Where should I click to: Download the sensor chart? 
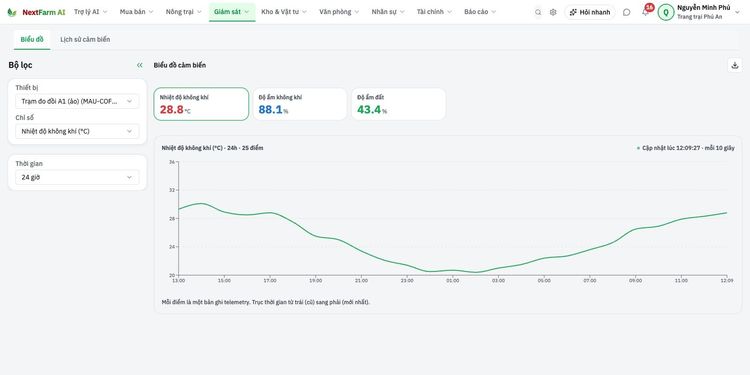tap(735, 65)
